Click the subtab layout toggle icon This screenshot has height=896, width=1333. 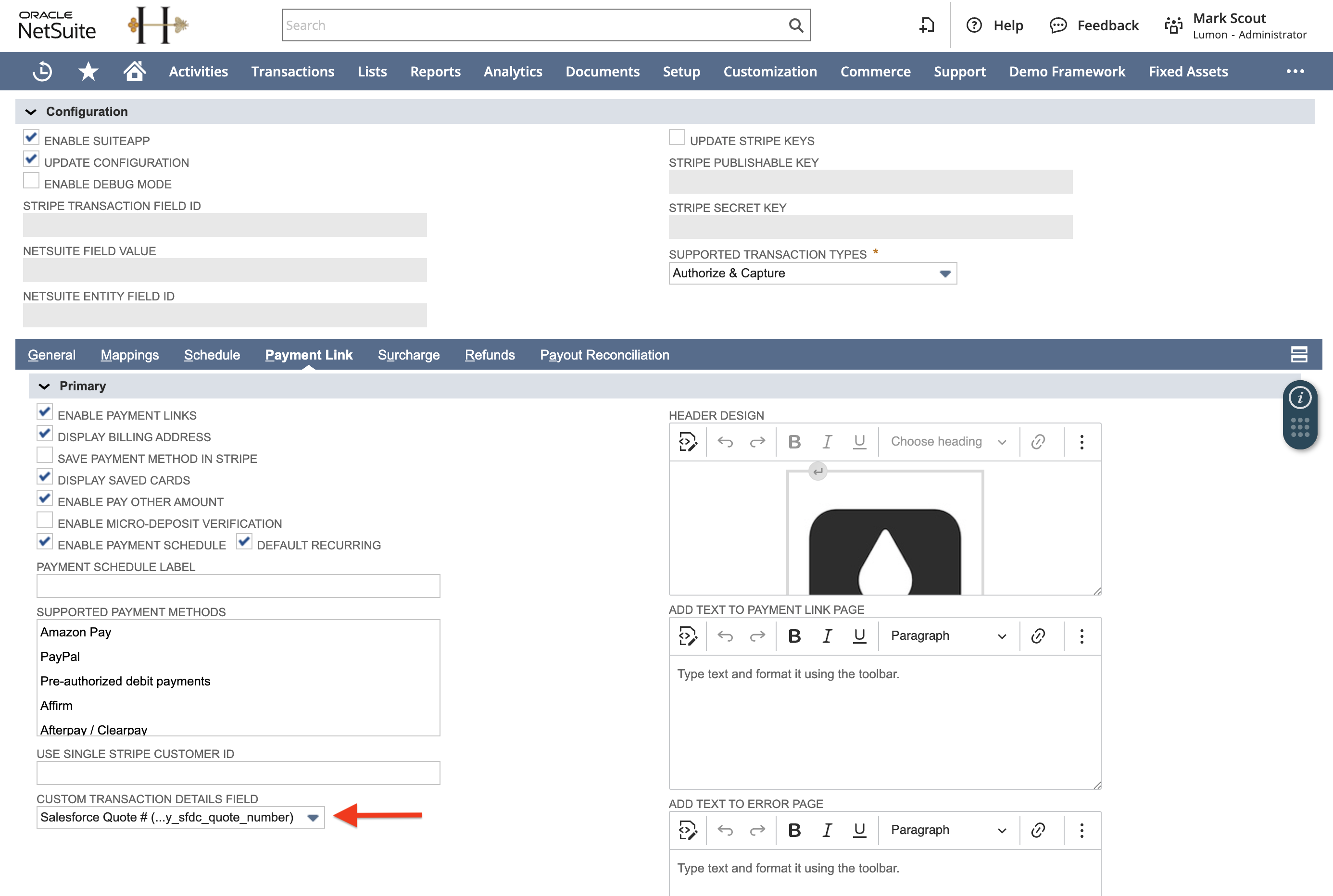point(1299,354)
